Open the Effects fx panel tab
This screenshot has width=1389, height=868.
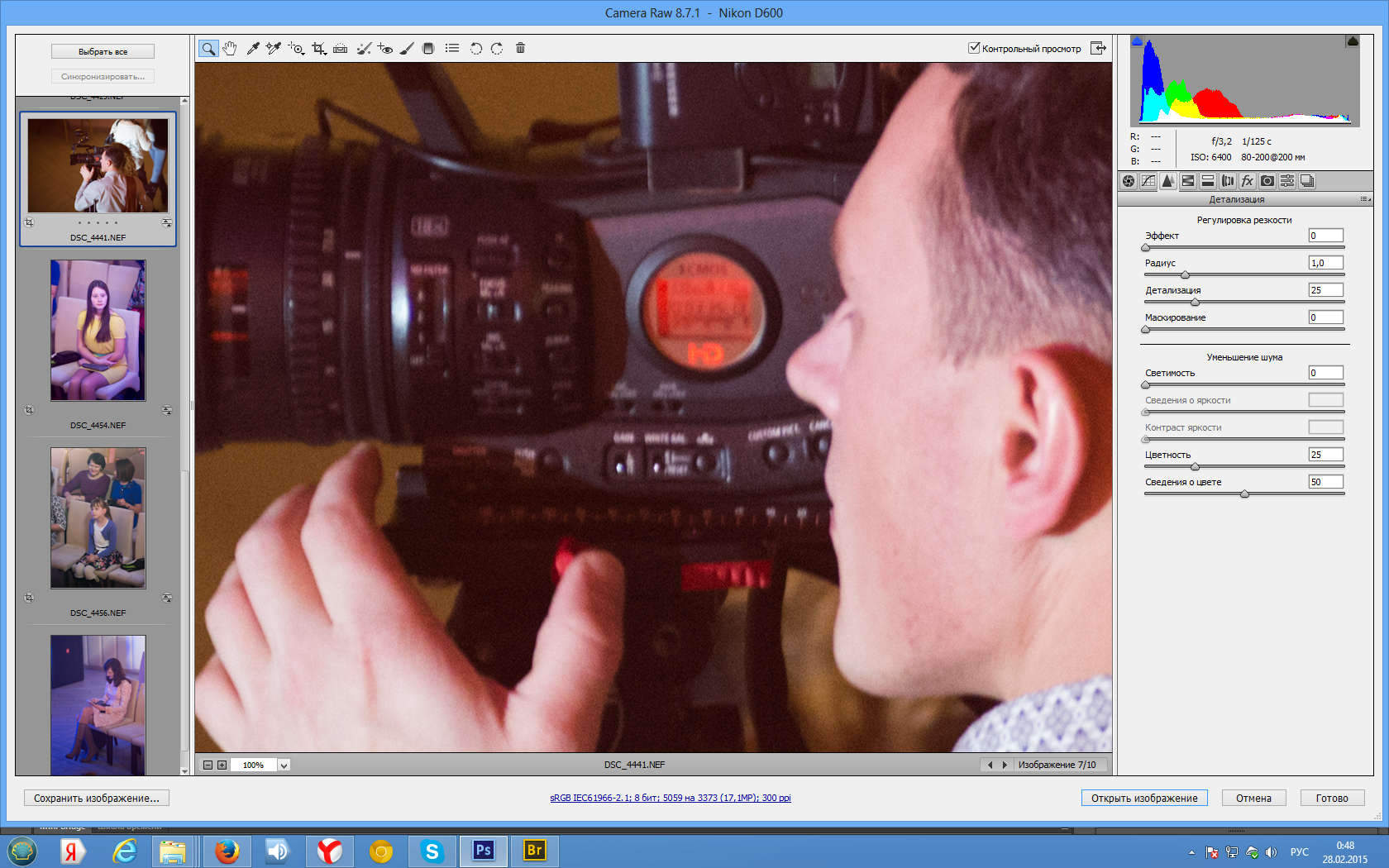tap(1248, 181)
